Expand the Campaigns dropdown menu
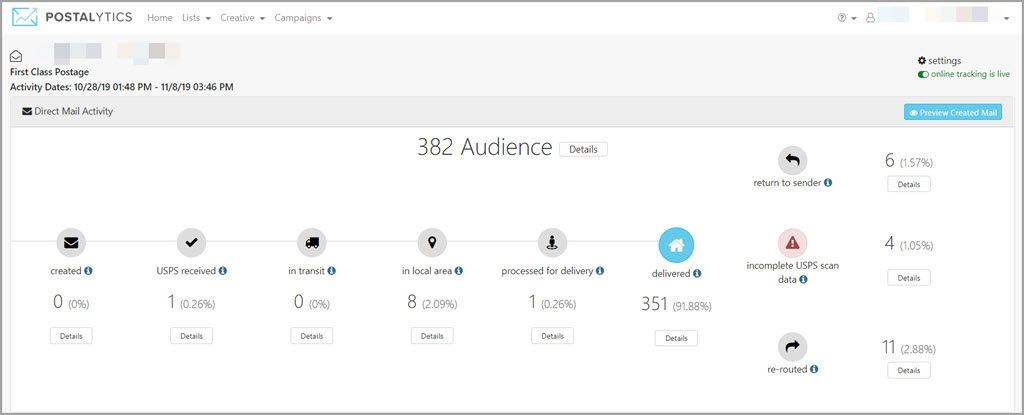Image resolution: width=1024 pixels, height=415 pixels. pyautogui.click(x=303, y=18)
